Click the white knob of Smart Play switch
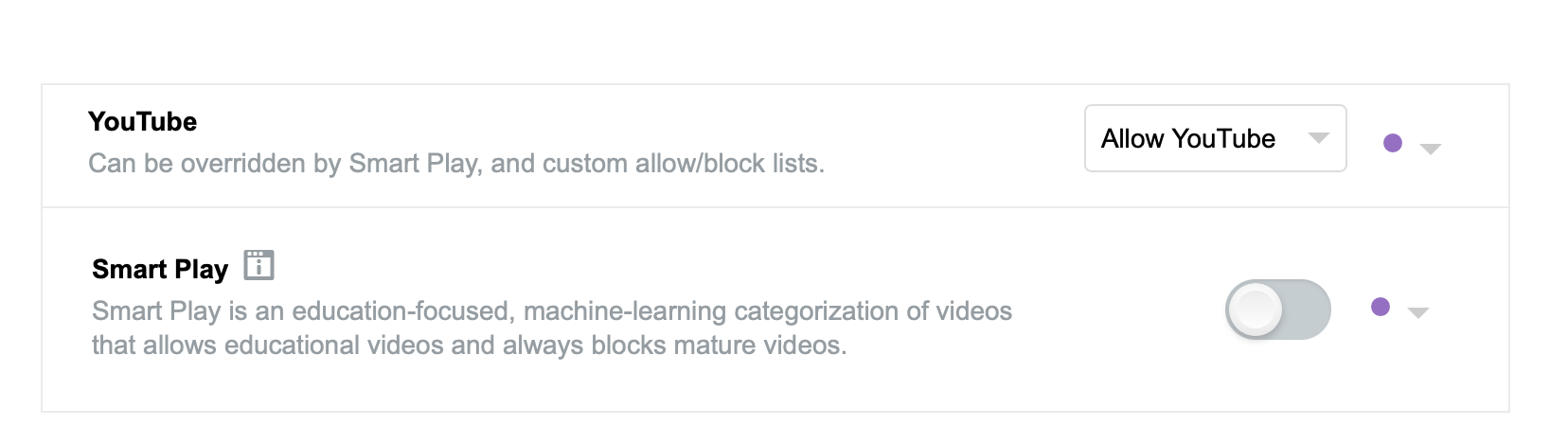This screenshot has height=443, width=1568. pos(1255,310)
